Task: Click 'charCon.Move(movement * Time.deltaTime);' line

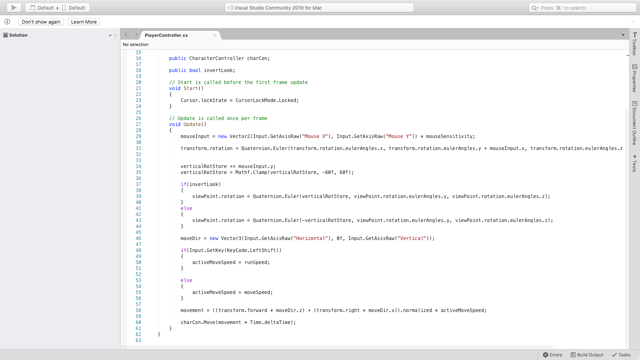Action: click(x=238, y=322)
